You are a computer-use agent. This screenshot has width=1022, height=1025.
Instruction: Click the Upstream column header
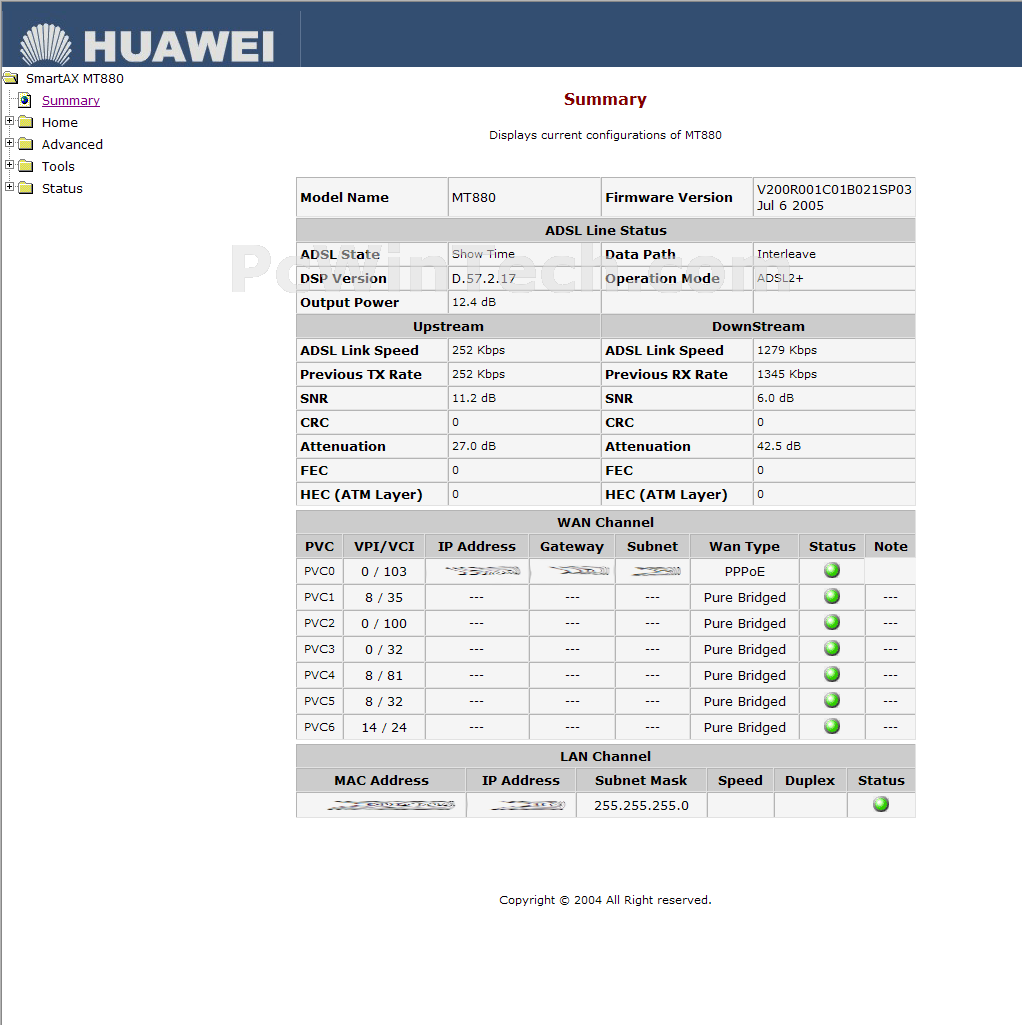coord(448,326)
